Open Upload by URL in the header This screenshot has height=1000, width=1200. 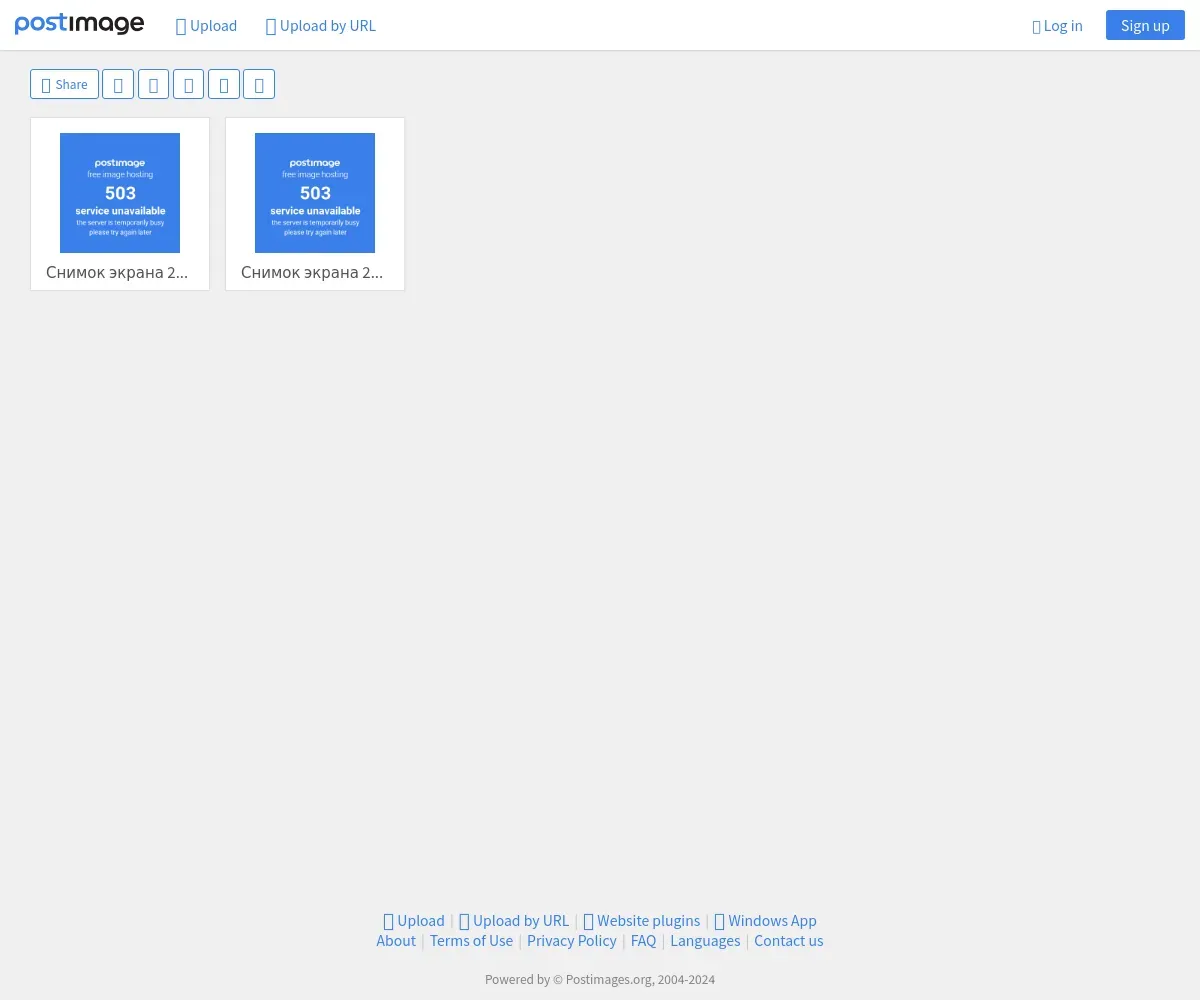click(x=321, y=26)
